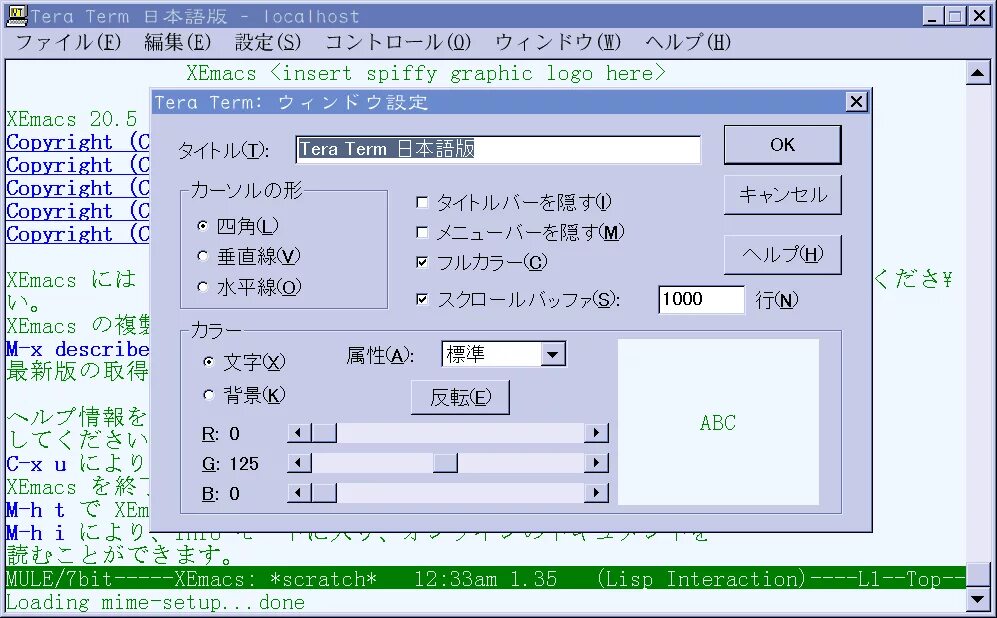Click the Tera Term title bar application icon

click(x=17, y=15)
